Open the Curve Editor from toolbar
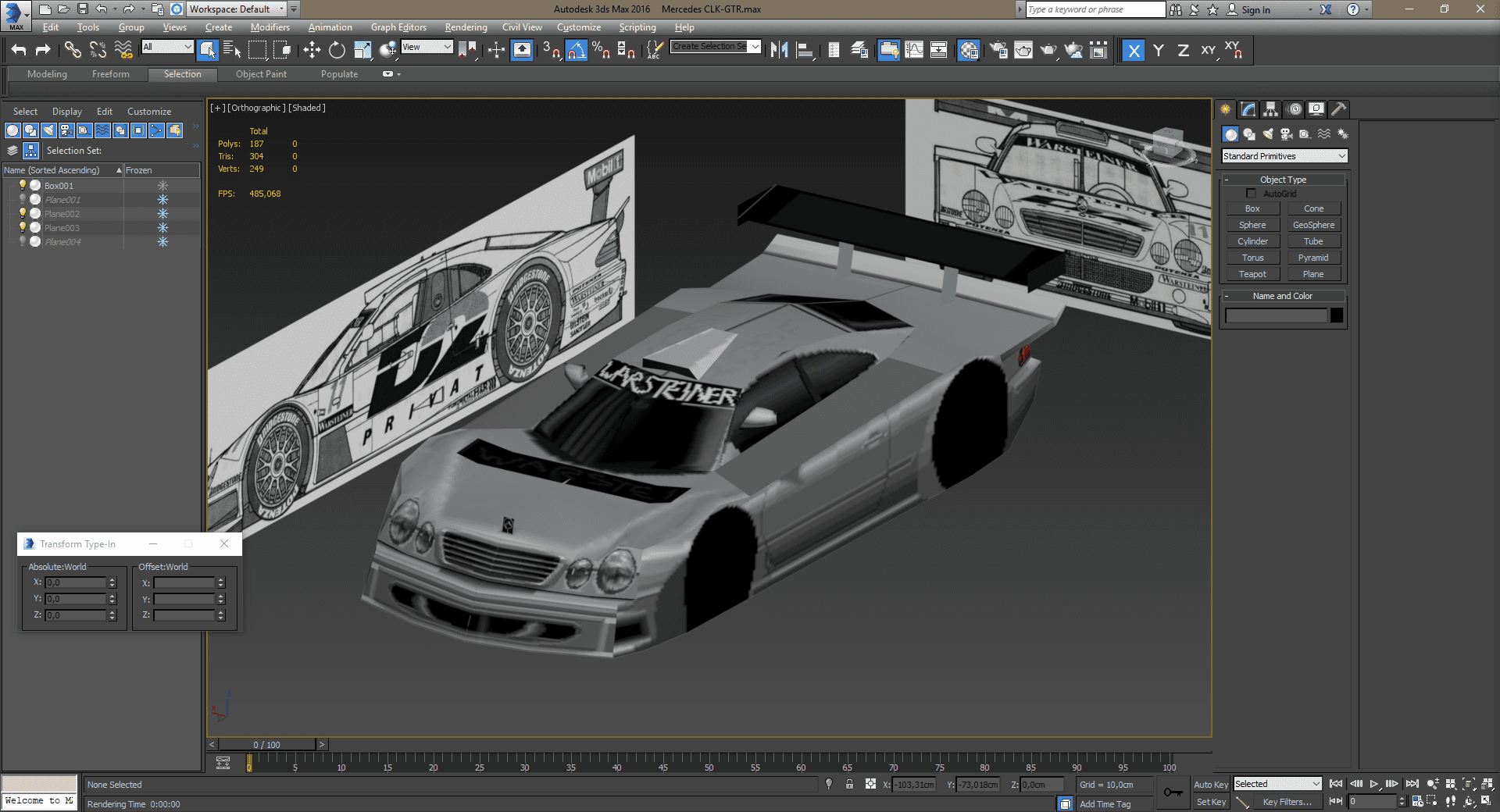The height and width of the screenshot is (812, 1500). (913, 50)
